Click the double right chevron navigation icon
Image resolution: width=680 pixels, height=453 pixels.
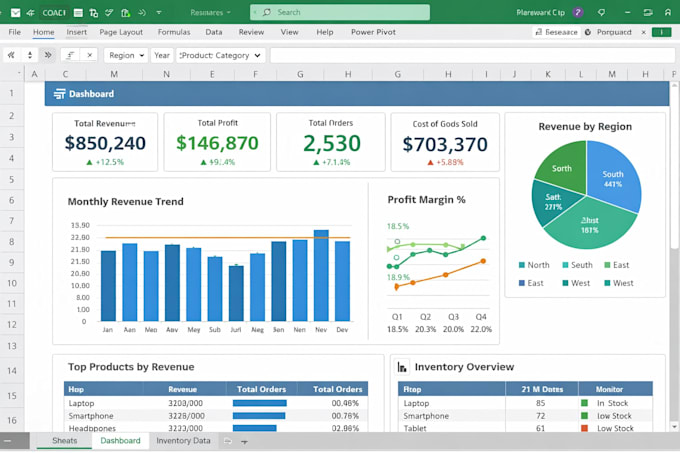point(48,55)
